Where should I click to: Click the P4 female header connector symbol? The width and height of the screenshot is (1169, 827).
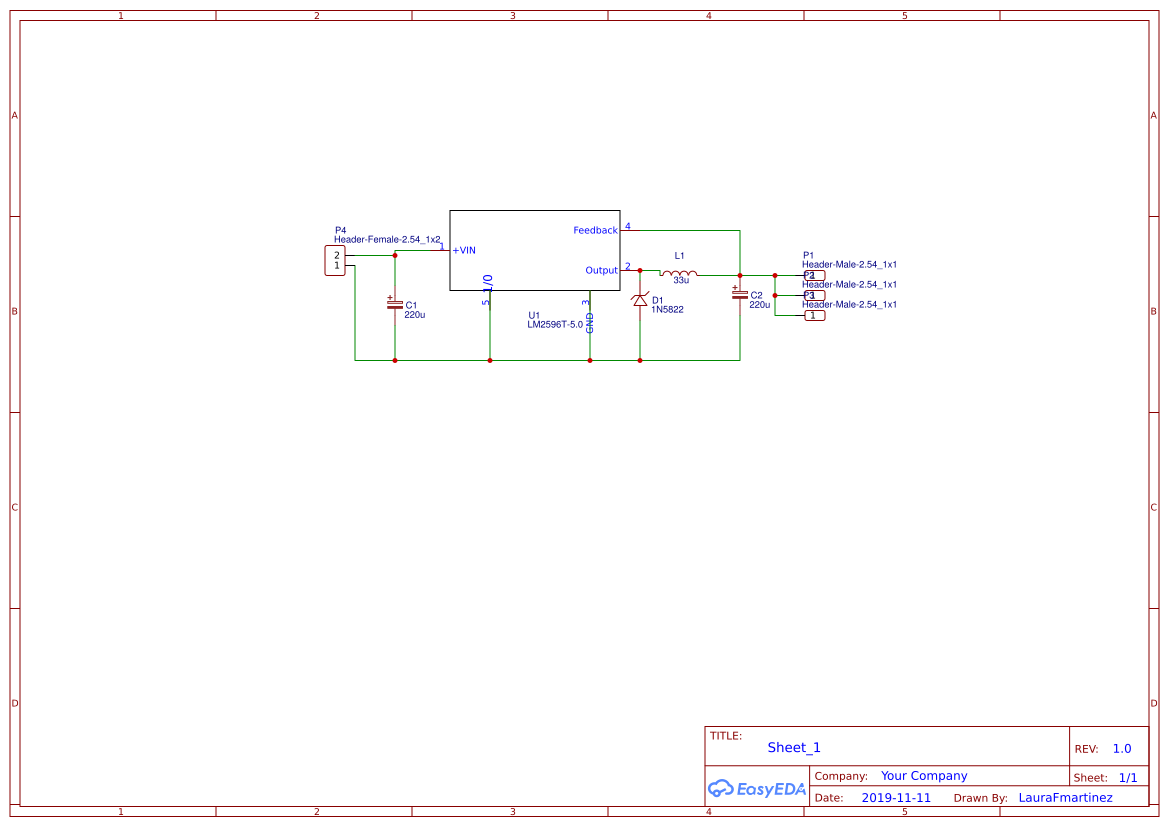click(335, 261)
